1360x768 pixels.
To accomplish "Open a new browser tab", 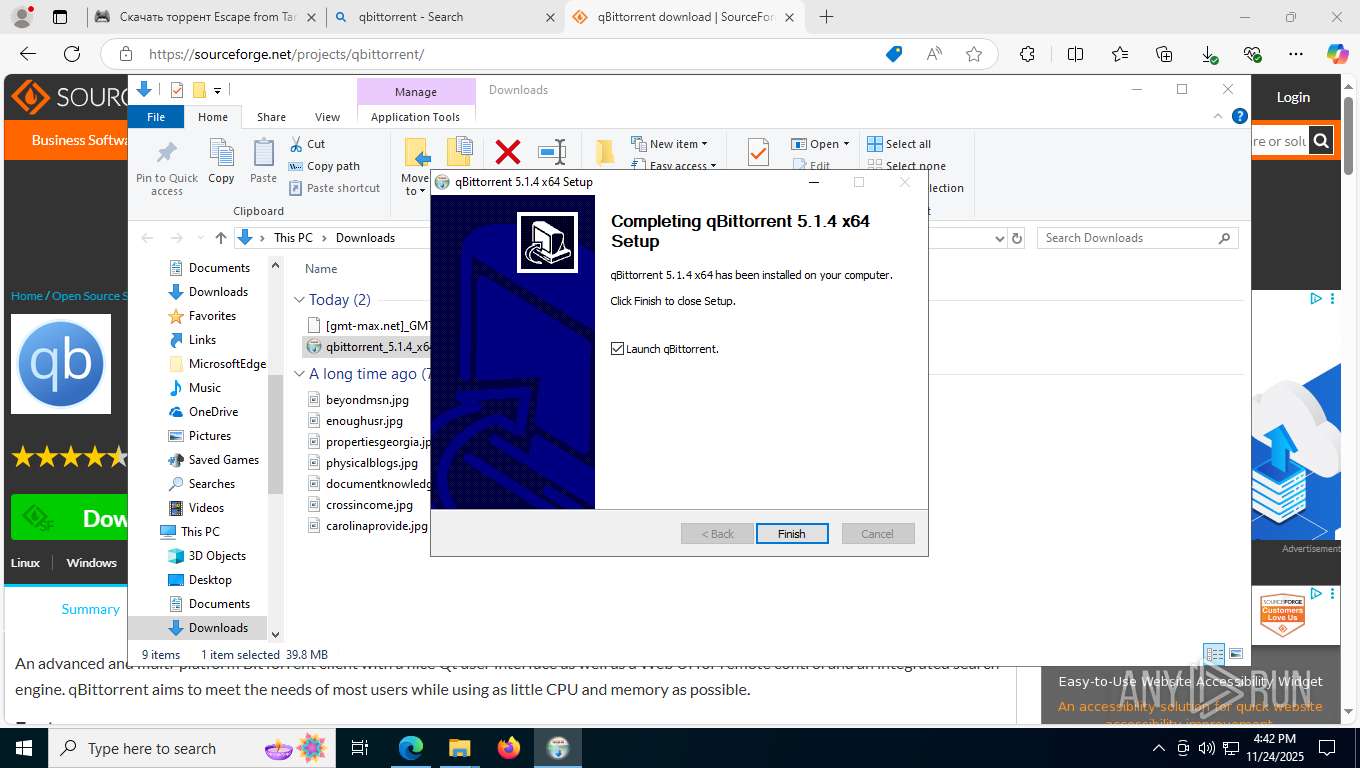I will click(x=826, y=17).
